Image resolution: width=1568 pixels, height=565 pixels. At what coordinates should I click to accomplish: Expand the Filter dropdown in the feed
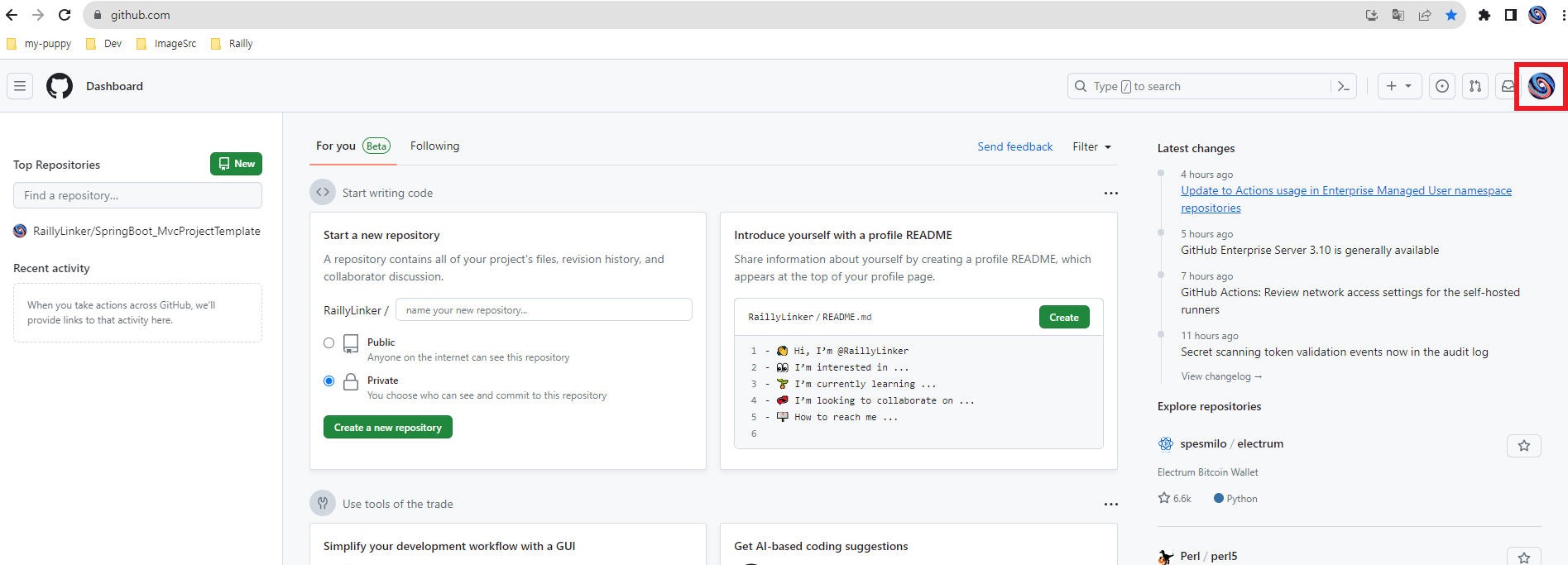pyautogui.click(x=1091, y=146)
